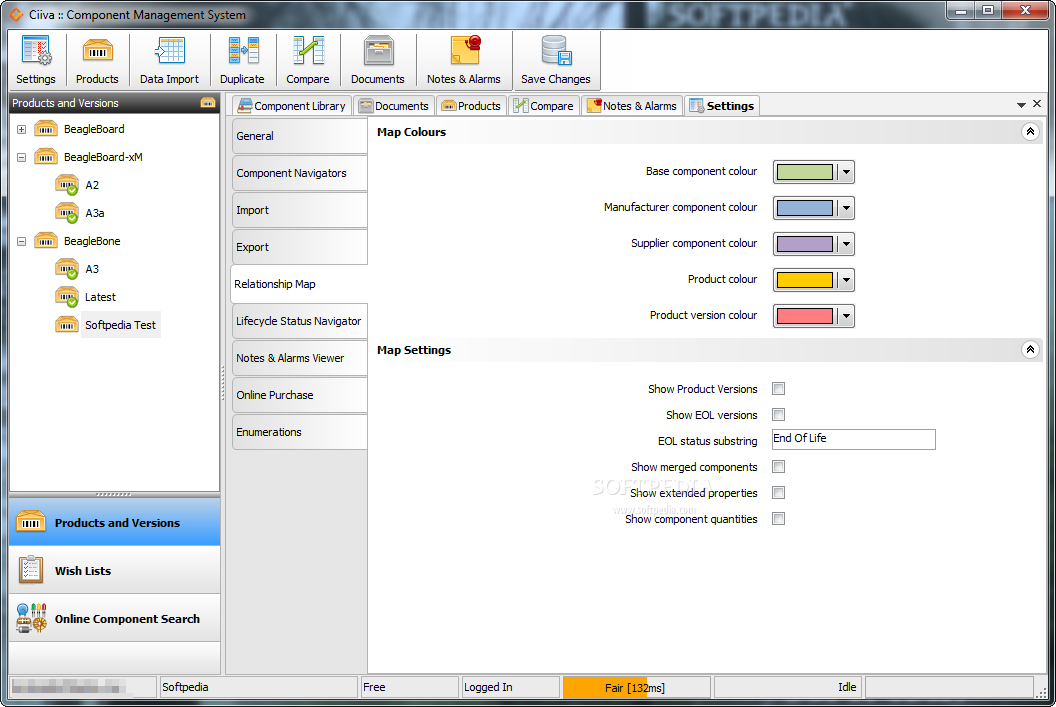Screen dimensions: 1056x707
Task: Click the yellow Product colour swatch
Action: pyautogui.click(x=805, y=280)
